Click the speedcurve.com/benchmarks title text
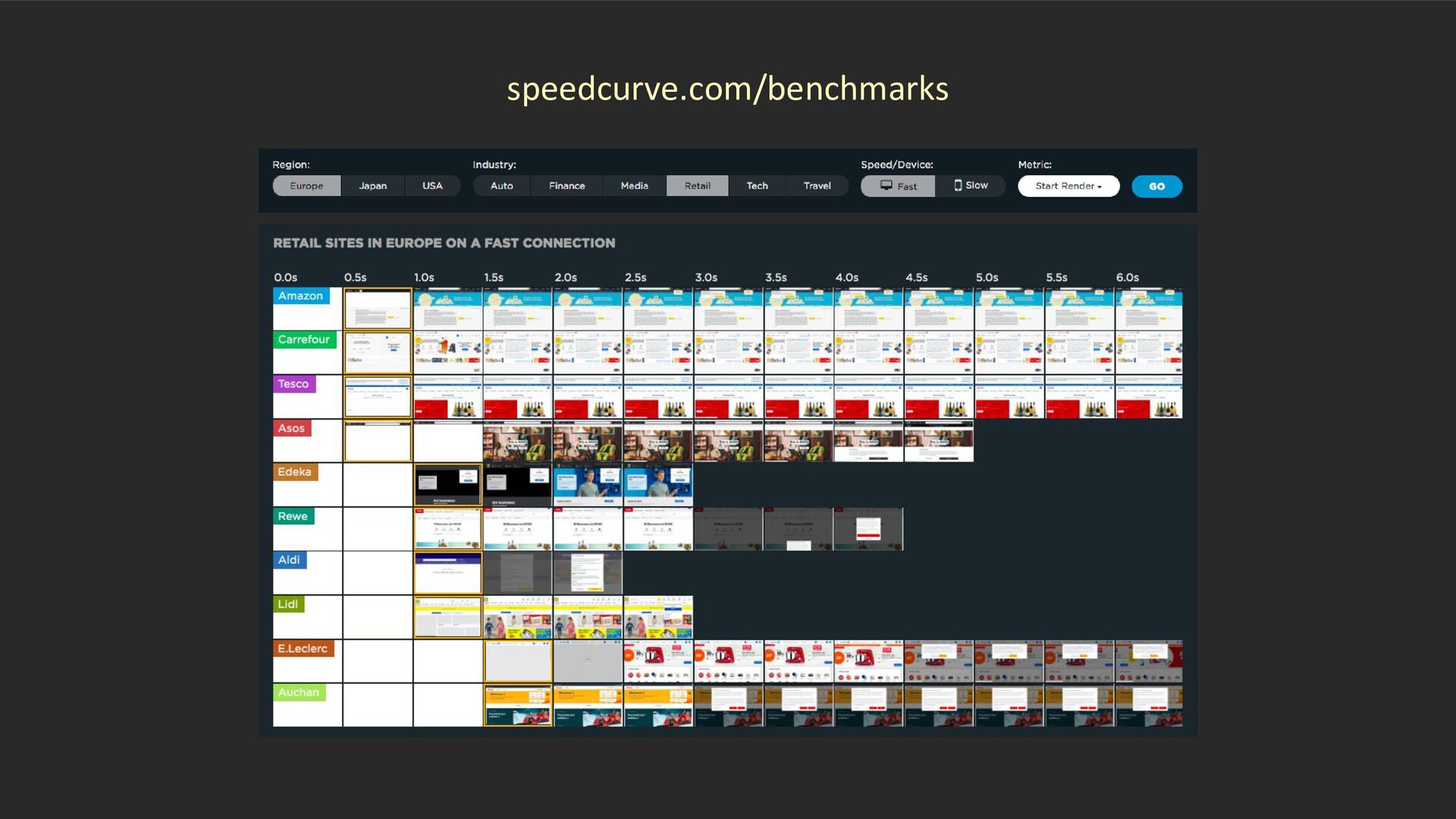This screenshot has height=819, width=1456. point(728,89)
